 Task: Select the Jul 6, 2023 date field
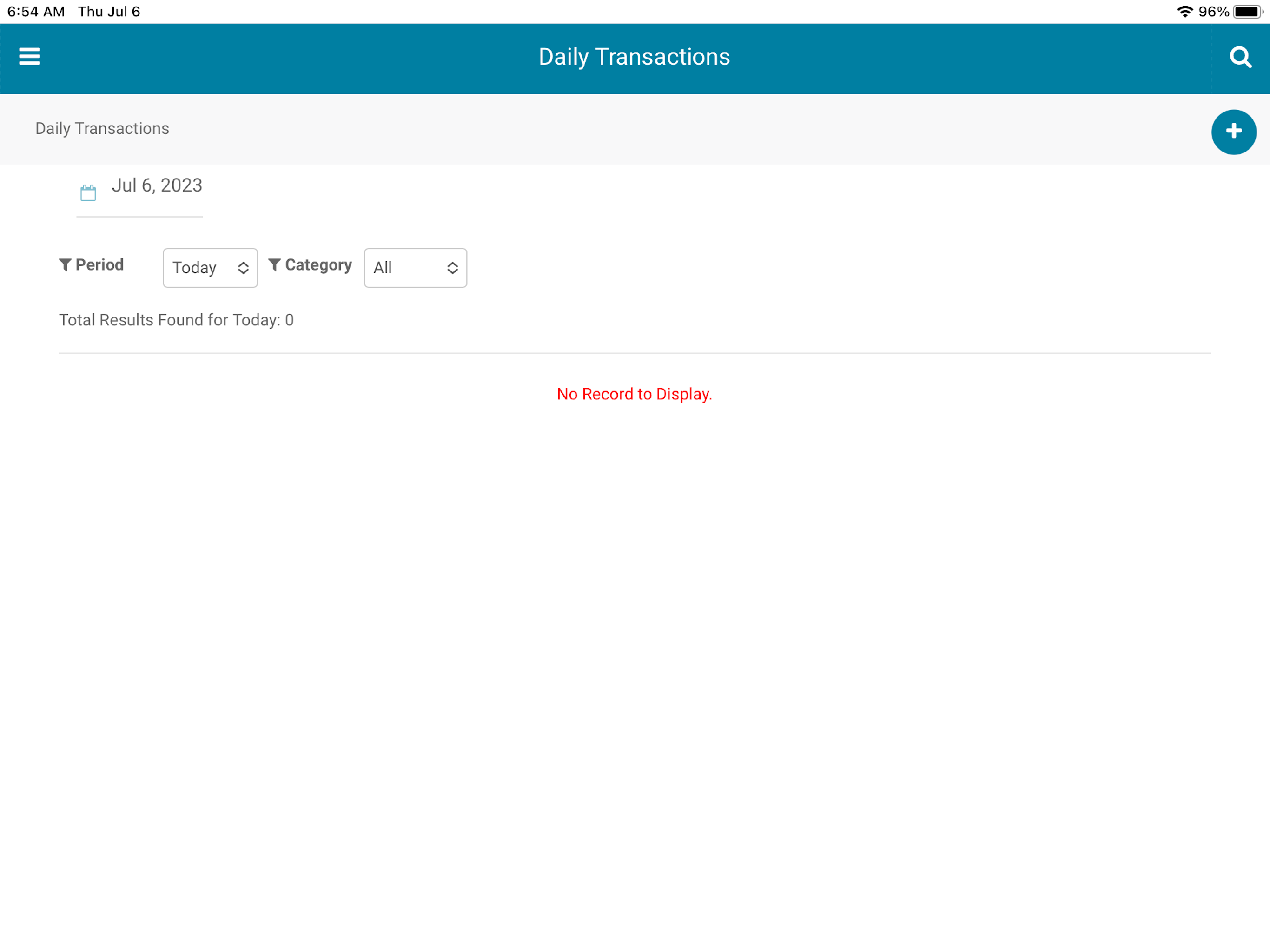pos(157,185)
